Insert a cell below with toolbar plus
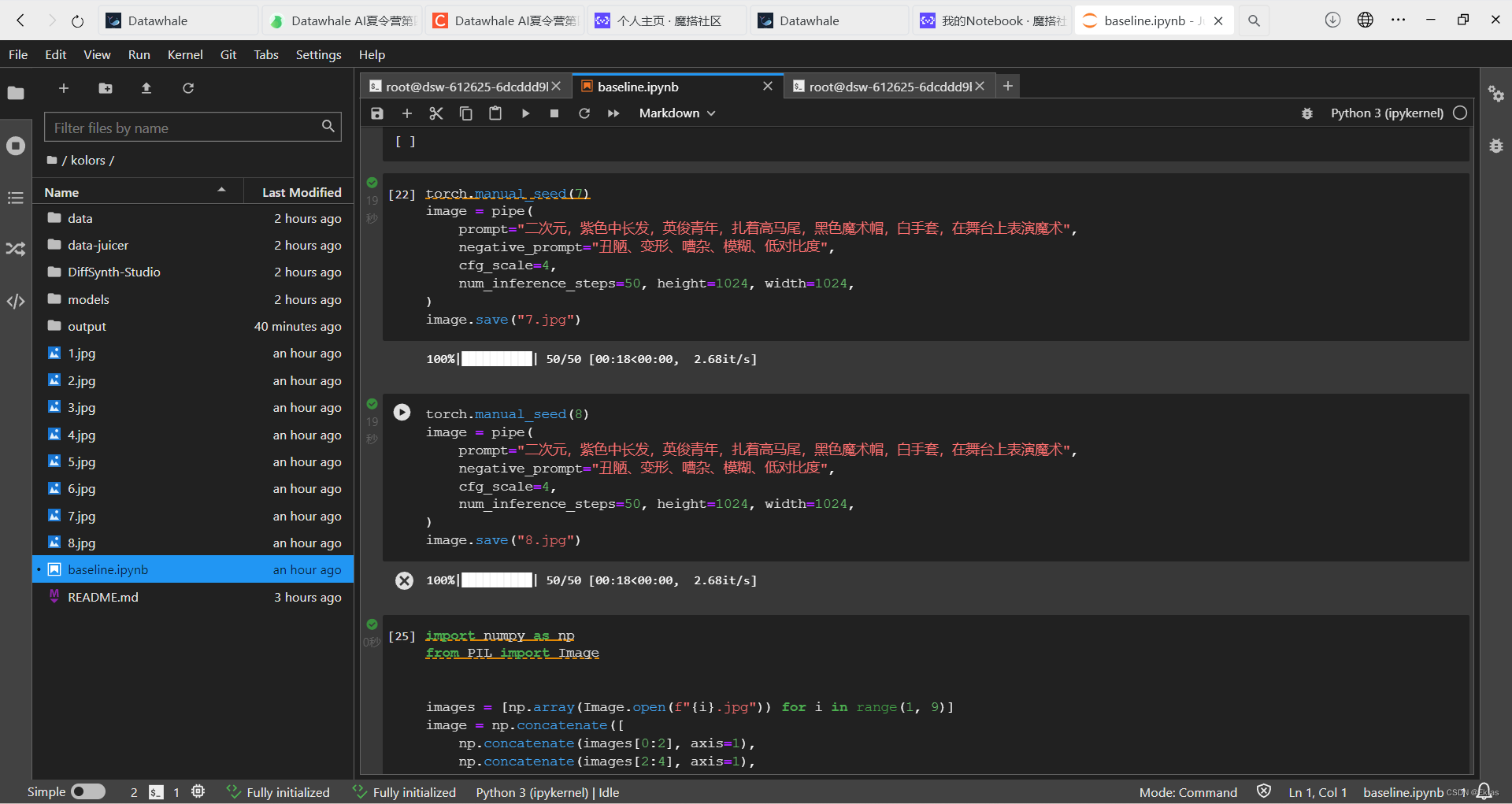Screen dimensions: 1512x804 [407, 113]
